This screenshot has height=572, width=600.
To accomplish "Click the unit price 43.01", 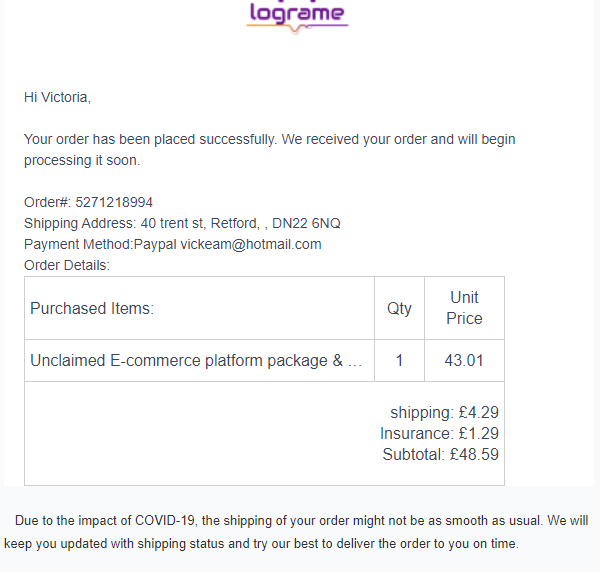I will tap(464, 360).
